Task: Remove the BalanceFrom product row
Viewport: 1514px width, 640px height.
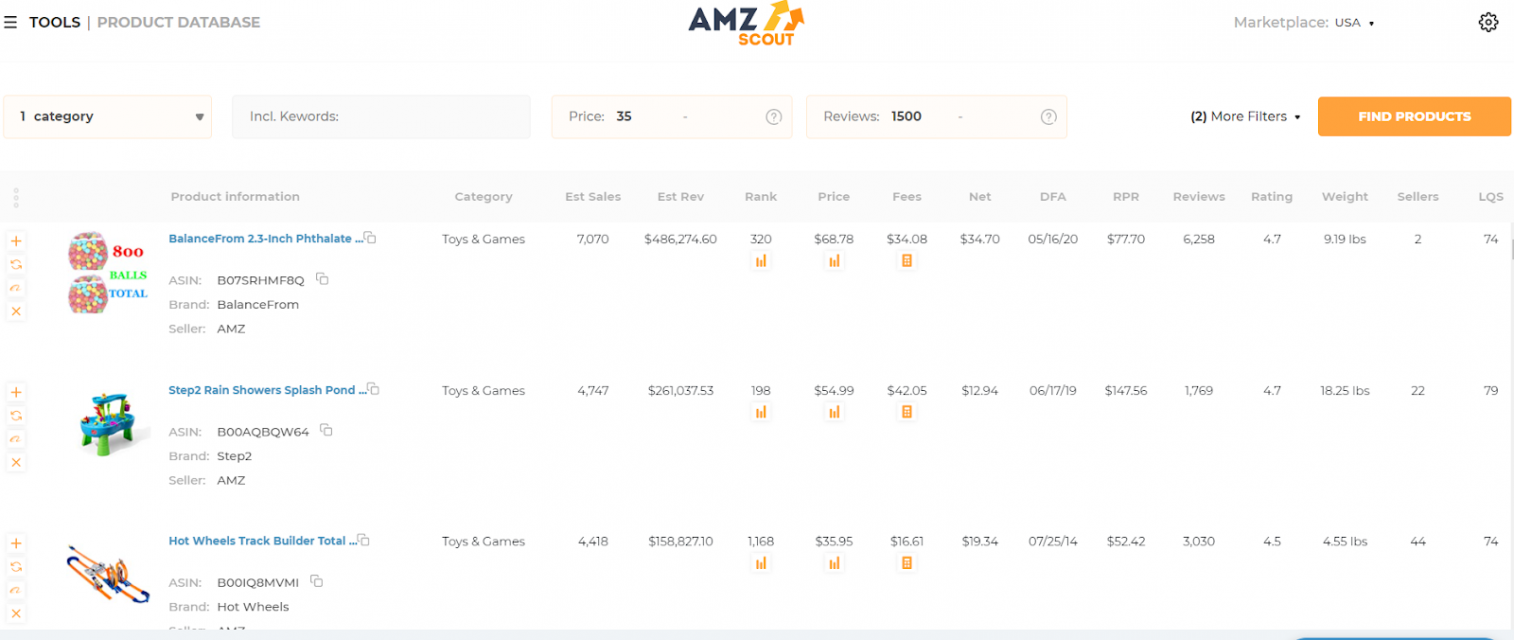Action: point(16,311)
